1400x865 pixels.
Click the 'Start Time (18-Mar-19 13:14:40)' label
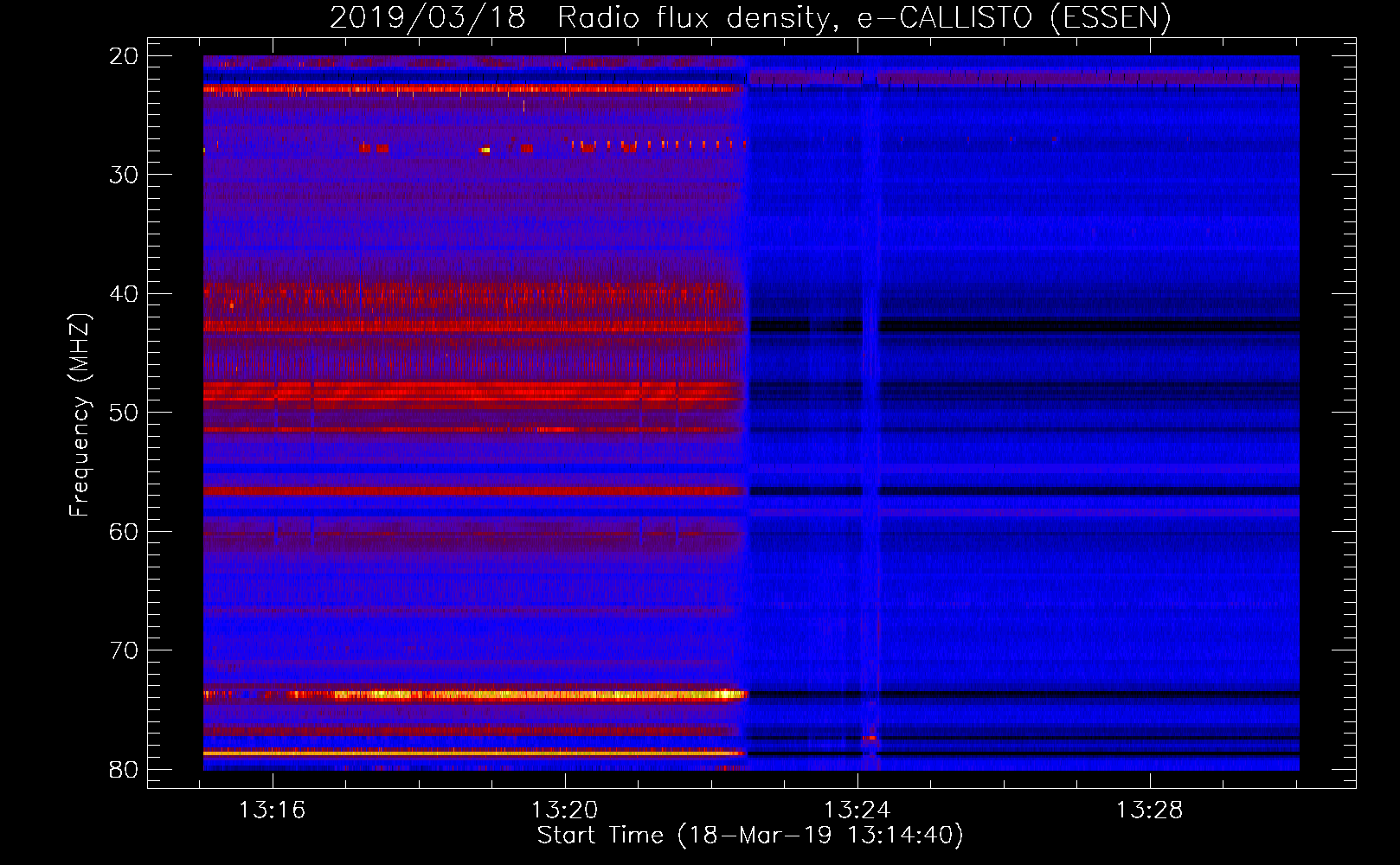click(750, 836)
